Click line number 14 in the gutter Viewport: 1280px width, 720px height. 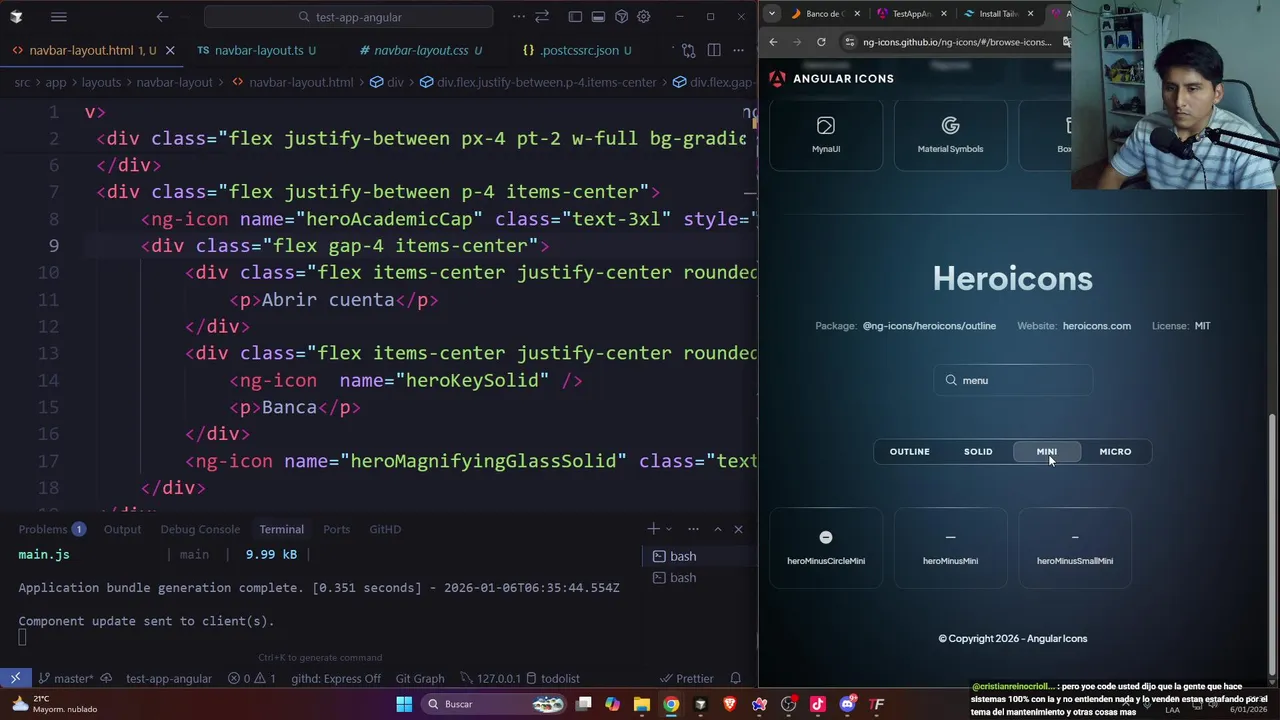point(47,380)
